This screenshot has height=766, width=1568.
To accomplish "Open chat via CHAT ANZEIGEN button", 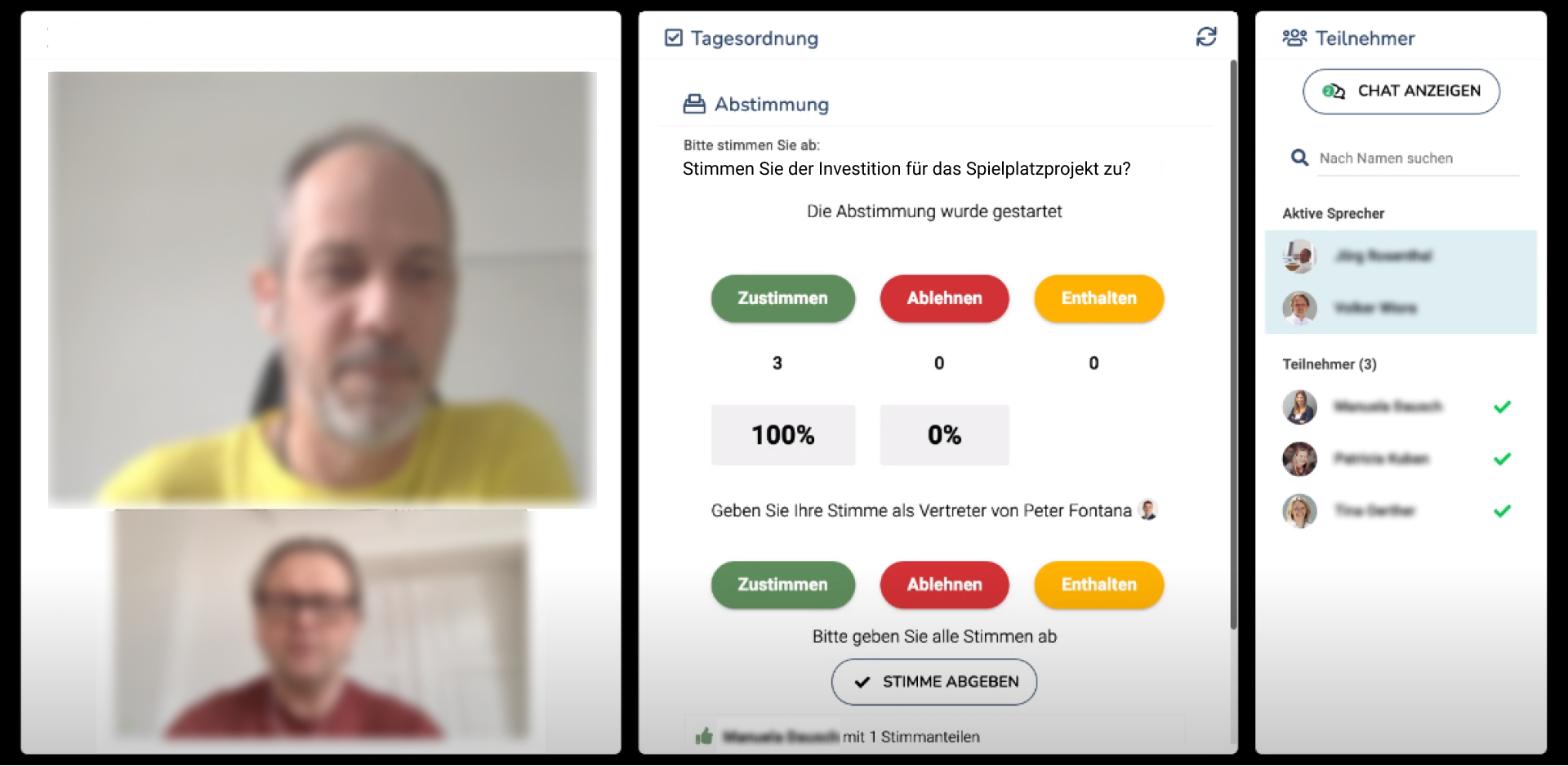I will click(1401, 91).
